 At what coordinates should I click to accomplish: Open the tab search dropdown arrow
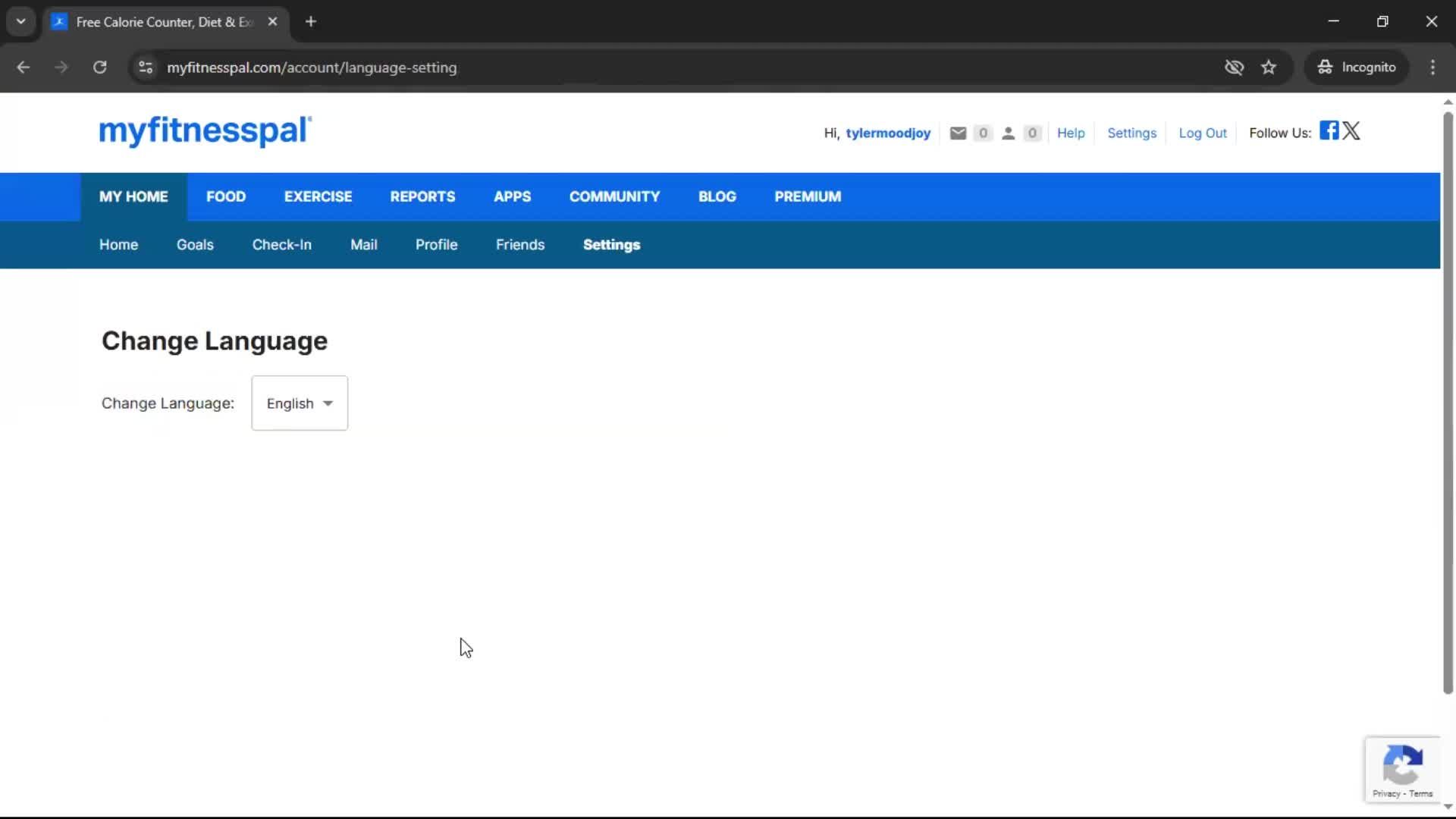click(x=21, y=21)
